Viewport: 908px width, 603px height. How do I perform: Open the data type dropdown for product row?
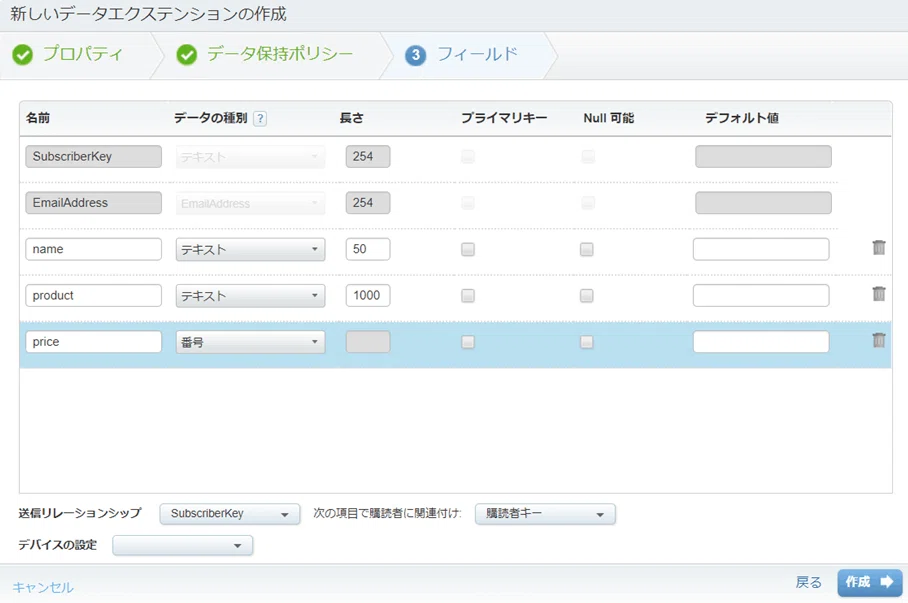point(250,295)
